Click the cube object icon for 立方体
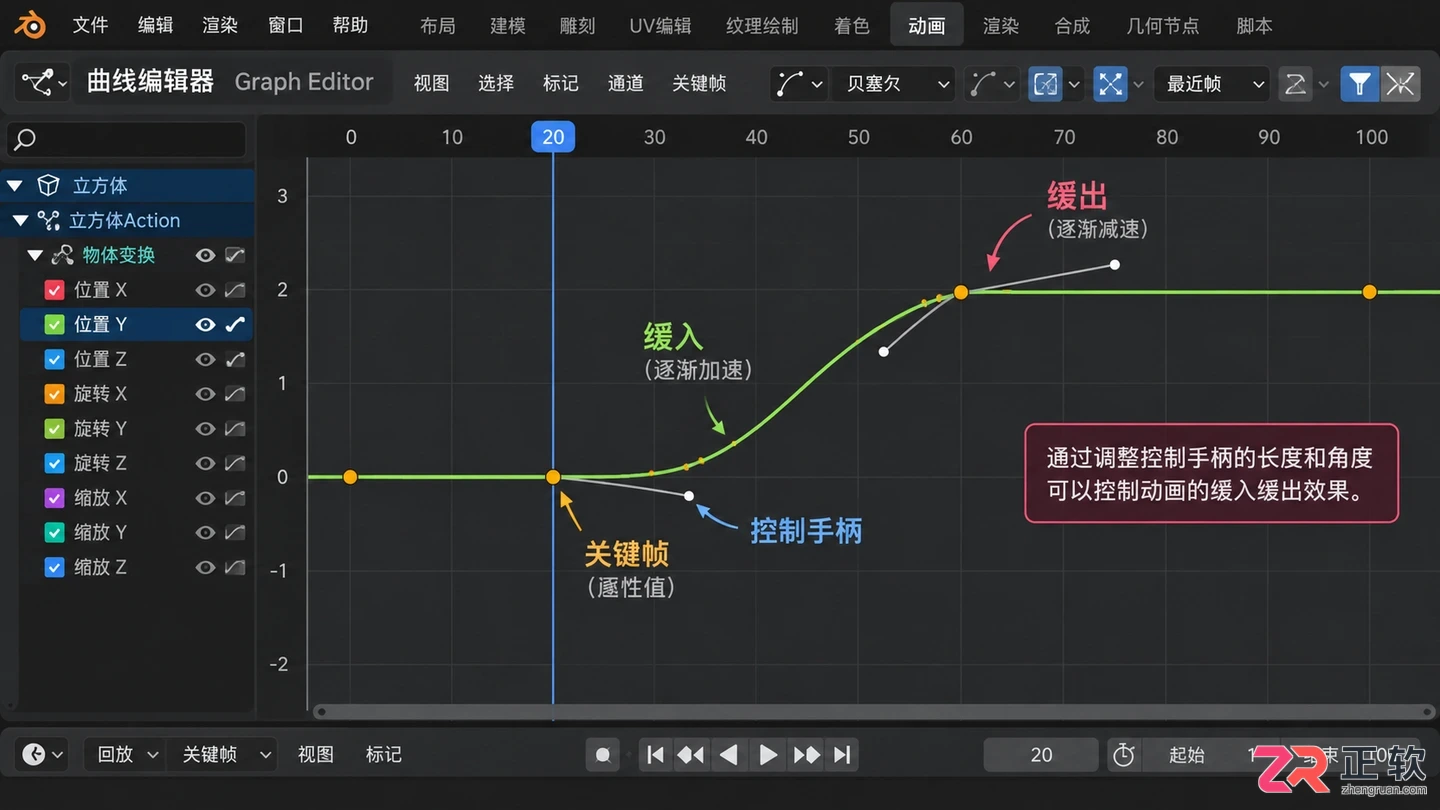 [48, 185]
